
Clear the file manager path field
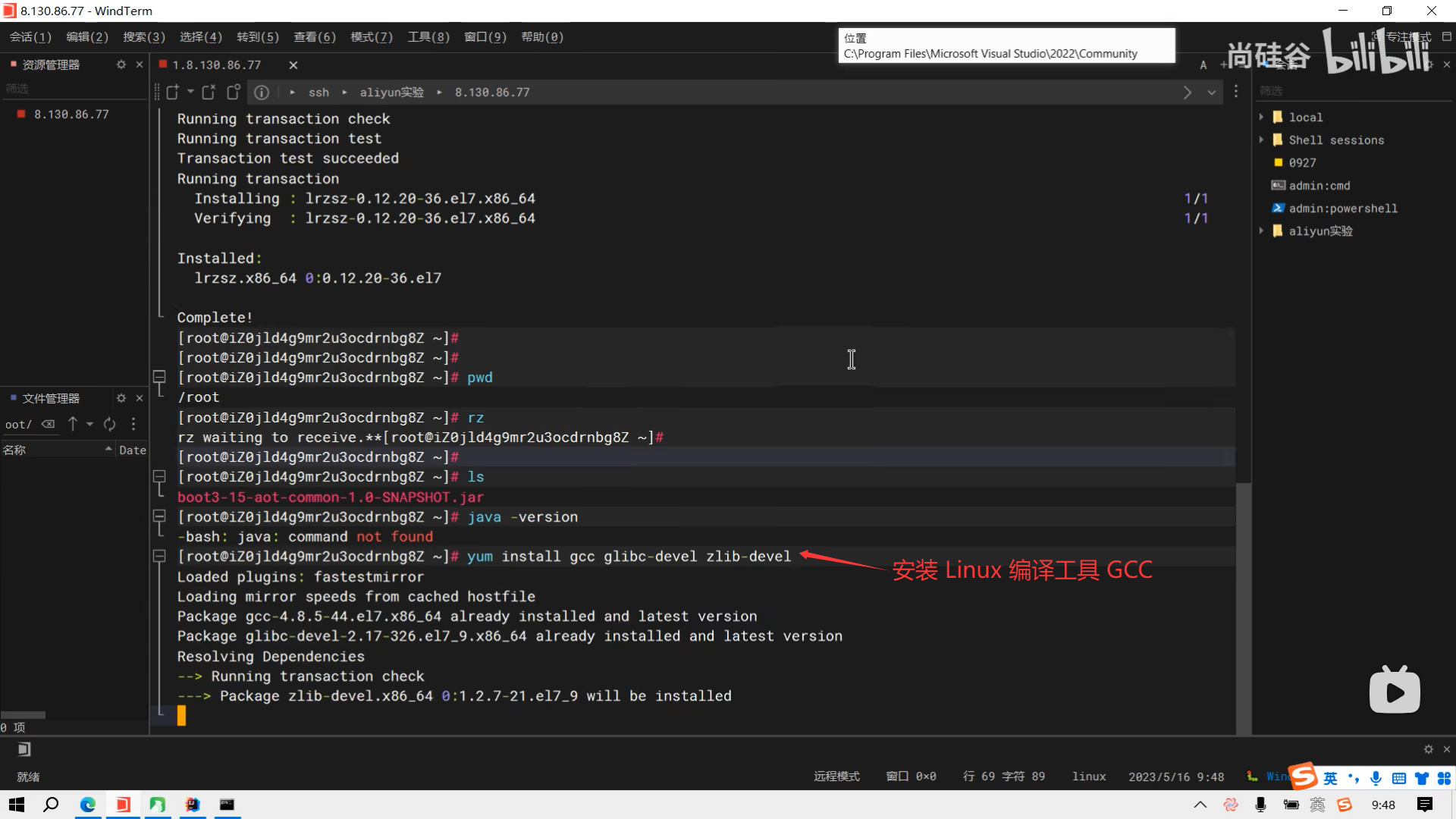click(x=48, y=424)
